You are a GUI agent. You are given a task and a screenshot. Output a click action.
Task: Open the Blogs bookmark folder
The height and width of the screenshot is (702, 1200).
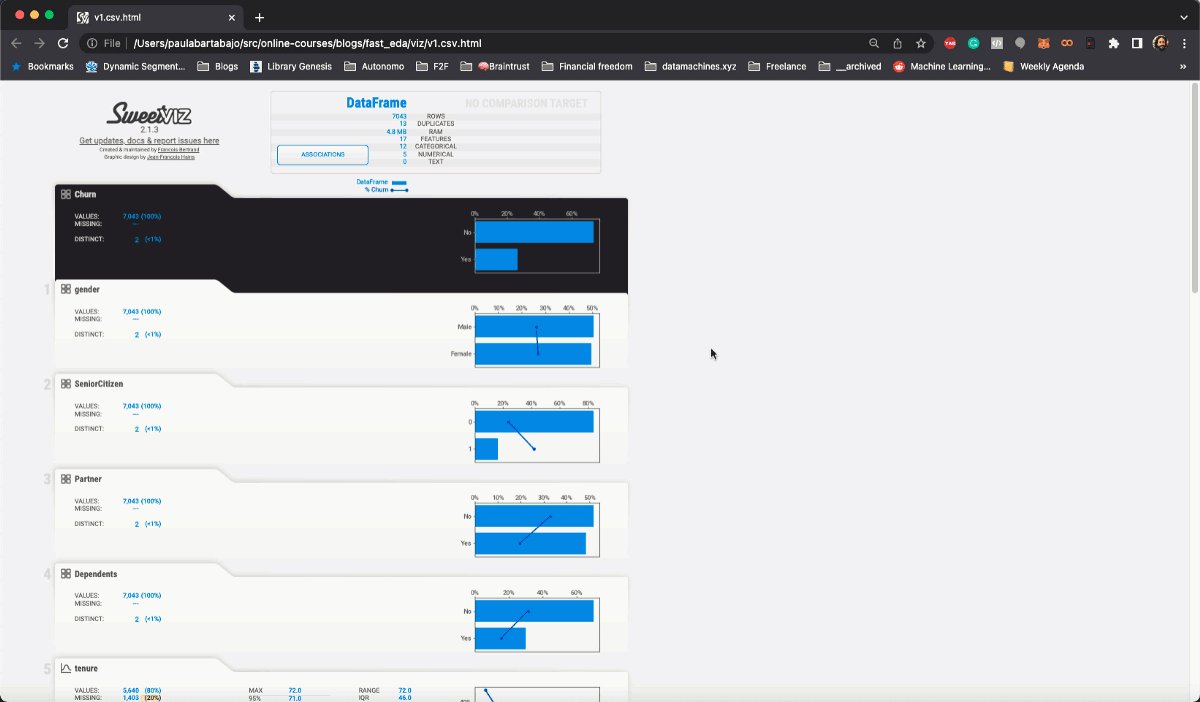(218, 67)
